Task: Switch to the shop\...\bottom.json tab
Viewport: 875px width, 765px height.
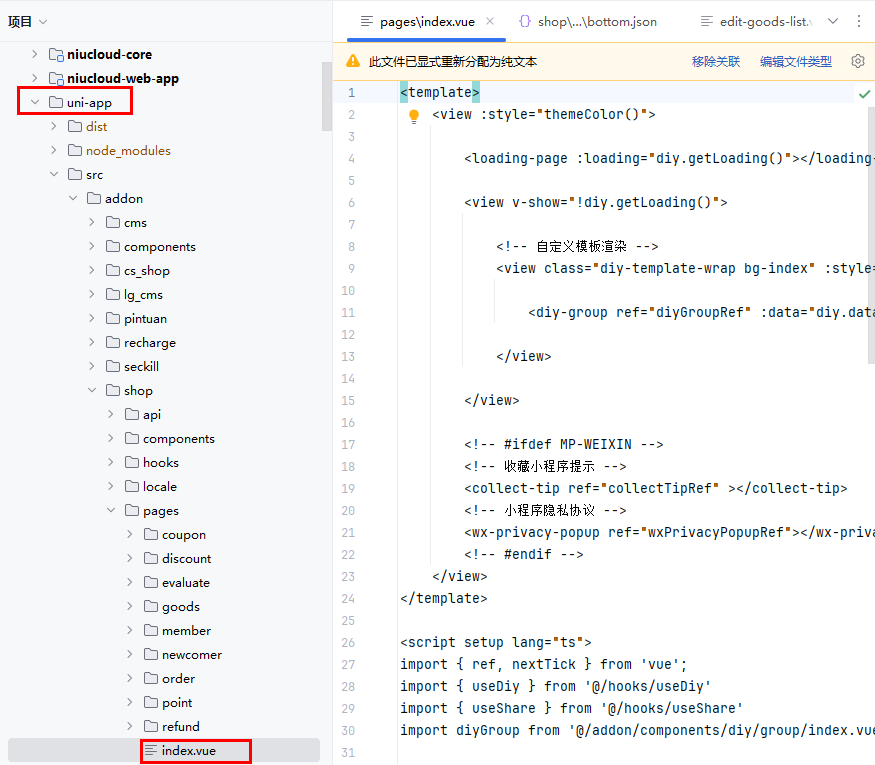Action: pyautogui.click(x=596, y=21)
